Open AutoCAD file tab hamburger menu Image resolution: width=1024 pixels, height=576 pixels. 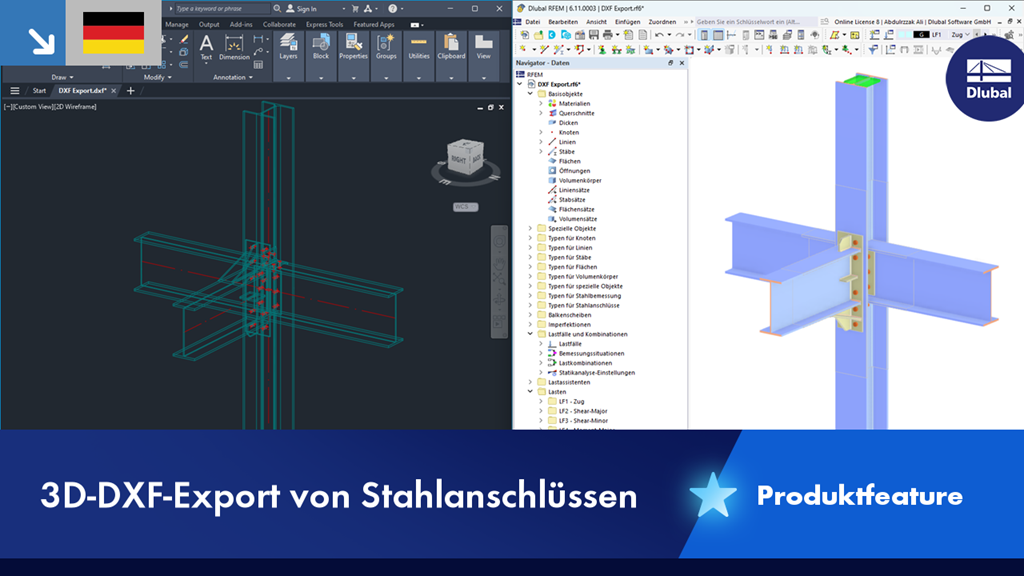[x=14, y=91]
